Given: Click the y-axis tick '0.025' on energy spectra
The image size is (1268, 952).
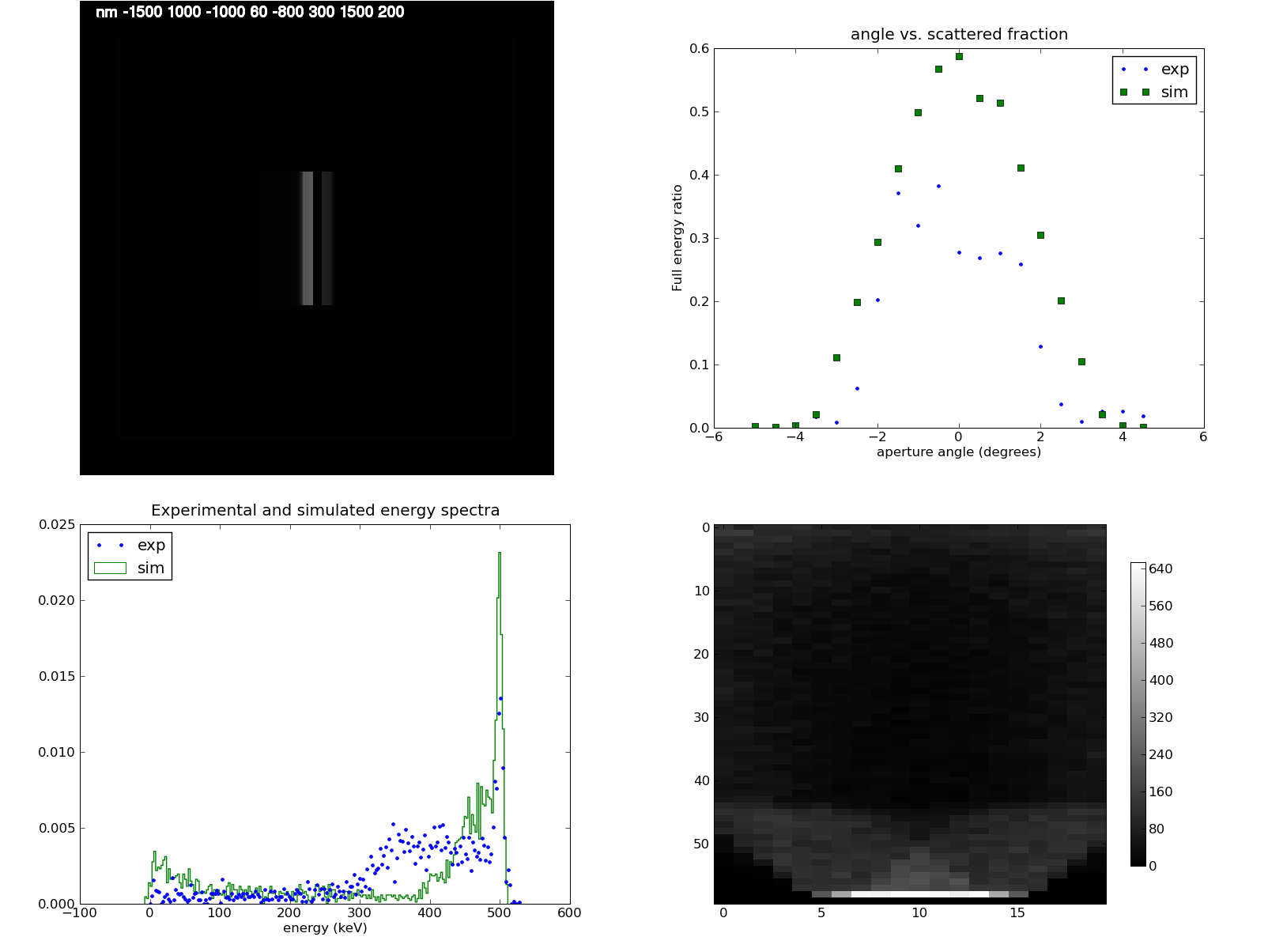Looking at the screenshot, I should 58,524.
